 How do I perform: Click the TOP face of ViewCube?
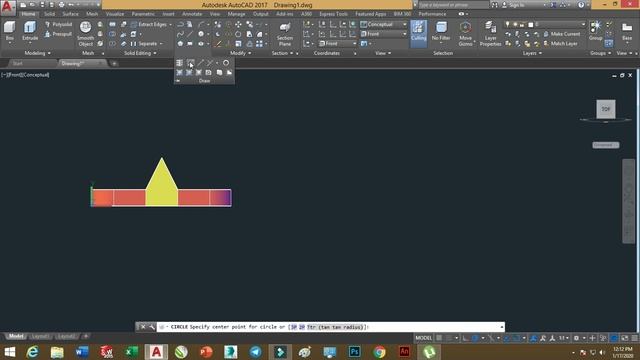click(x=606, y=109)
